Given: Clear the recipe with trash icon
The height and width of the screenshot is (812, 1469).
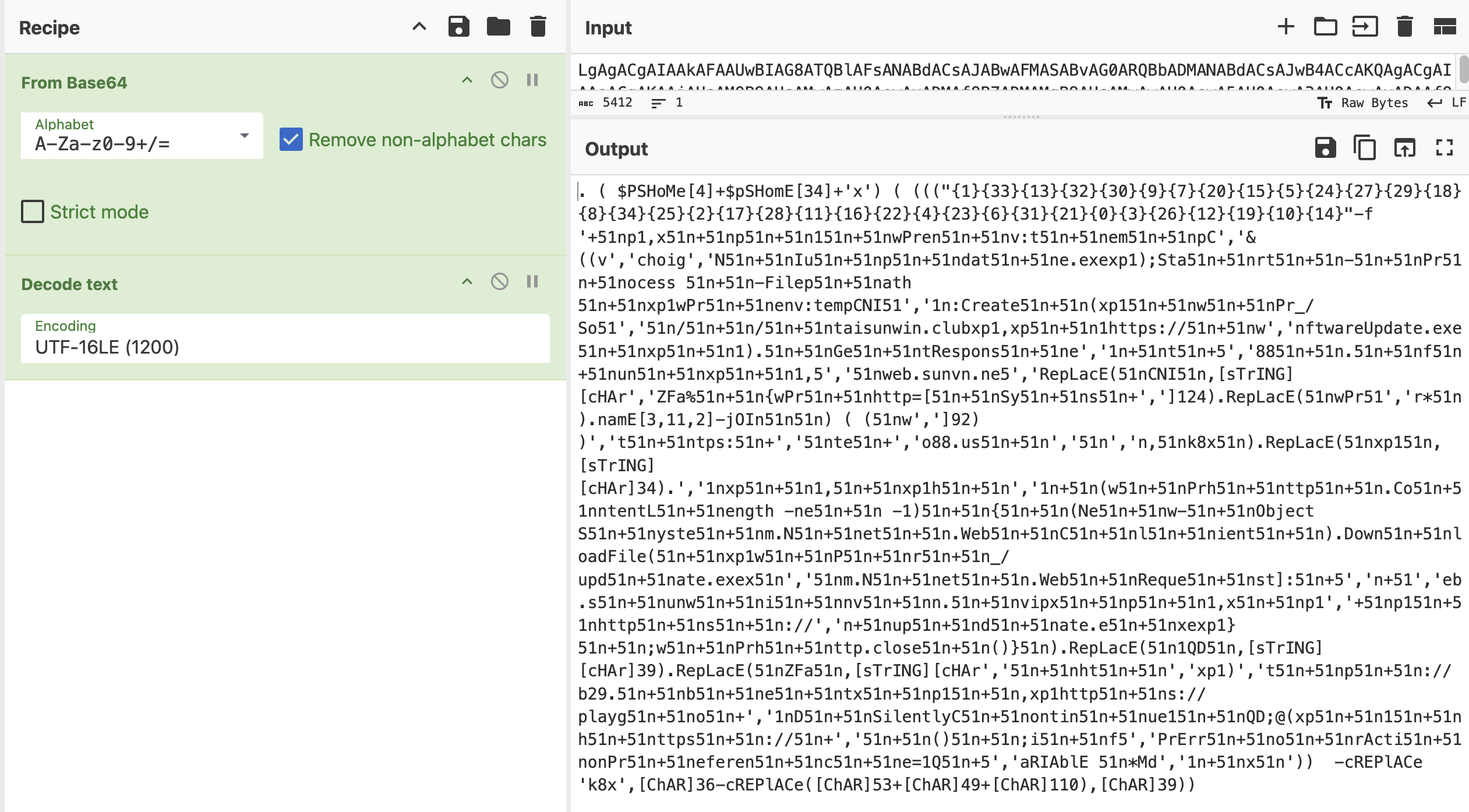Looking at the screenshot, I should point(538,27).
